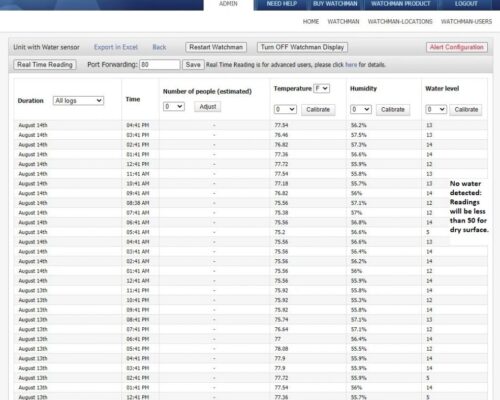This screenshot has height=400, width=500.
Task: Expand the Number of people adjustment dropdown
Action: tap(174, 107)
